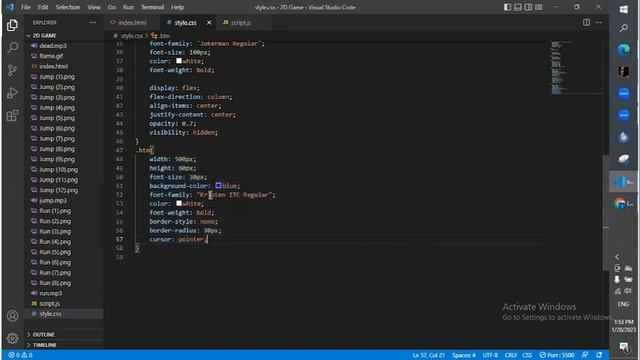
Task: Open the Extensions view
Action: click(12, 116)
